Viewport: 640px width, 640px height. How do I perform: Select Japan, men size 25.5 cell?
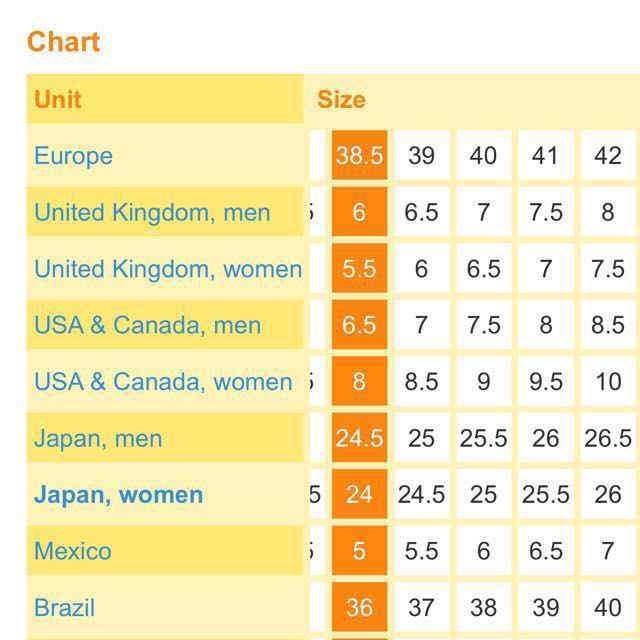(x=483, y=438)
